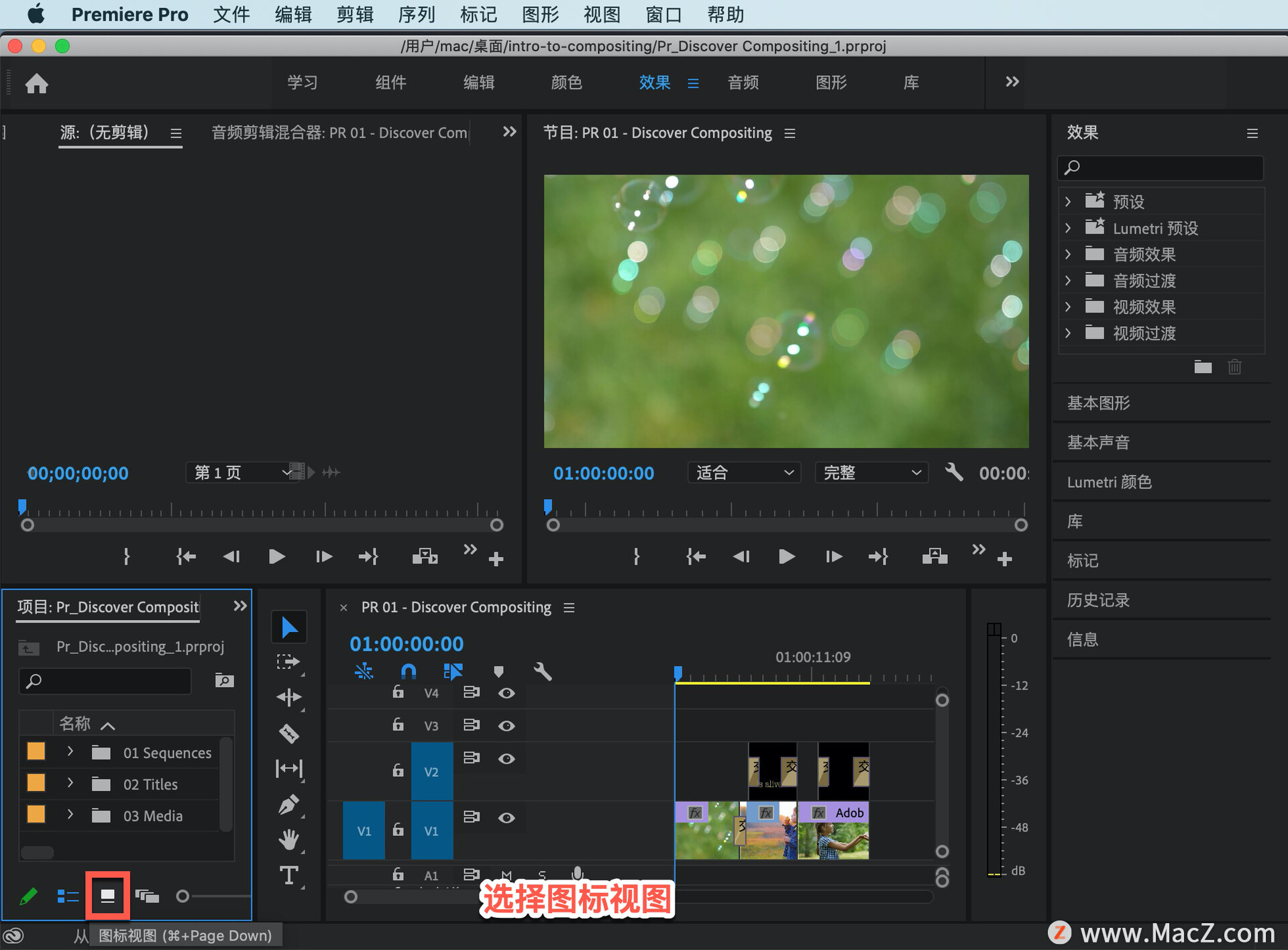
Task: Play the Source monitor clip
Action: point(276,556)
